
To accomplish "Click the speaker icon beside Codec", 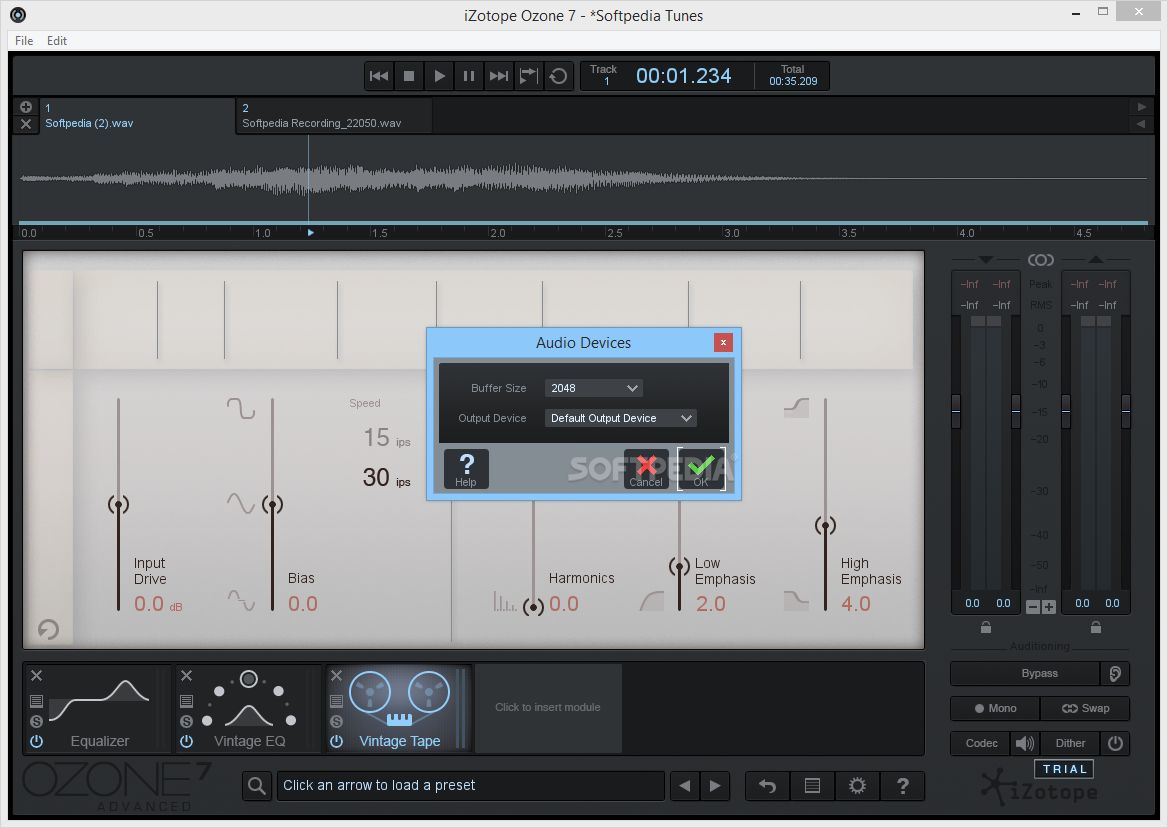I will coord(1025,743).
